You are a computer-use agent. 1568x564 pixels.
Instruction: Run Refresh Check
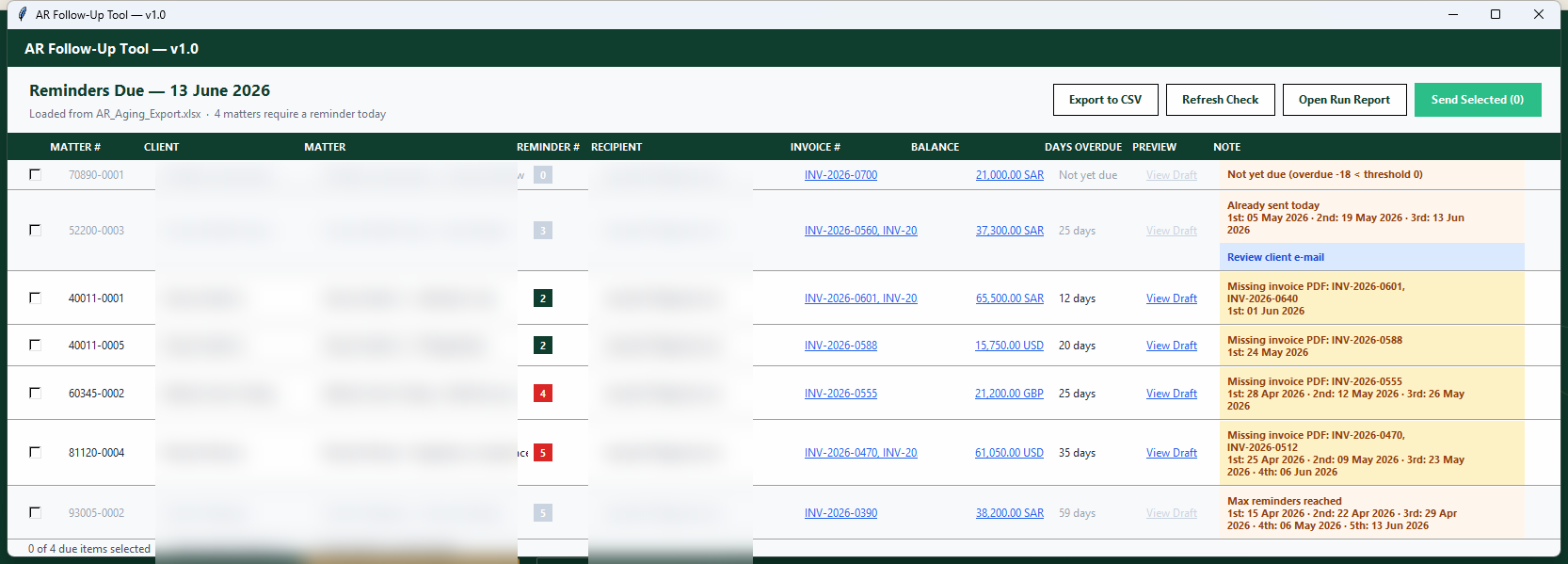click(x=1221, y=100)
